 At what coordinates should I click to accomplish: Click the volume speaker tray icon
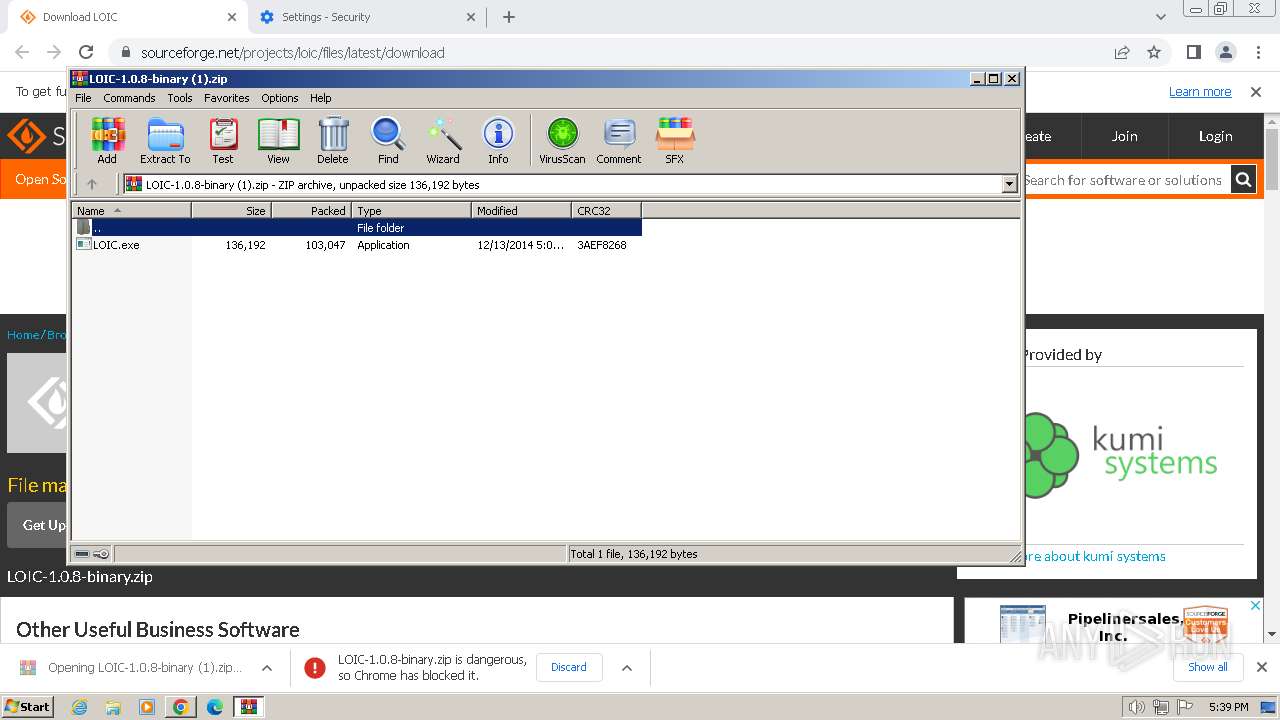1137,707
